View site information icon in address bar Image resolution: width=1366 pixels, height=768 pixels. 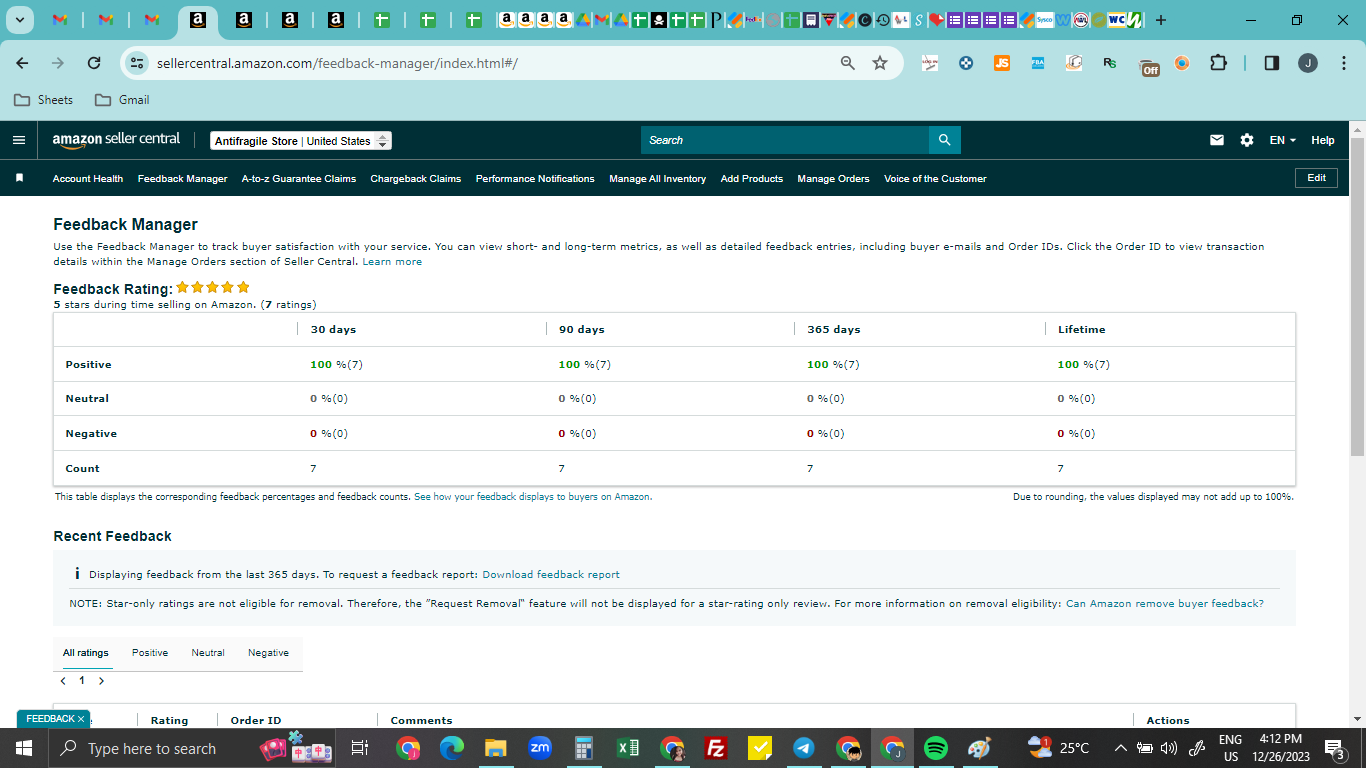point(137,63)
